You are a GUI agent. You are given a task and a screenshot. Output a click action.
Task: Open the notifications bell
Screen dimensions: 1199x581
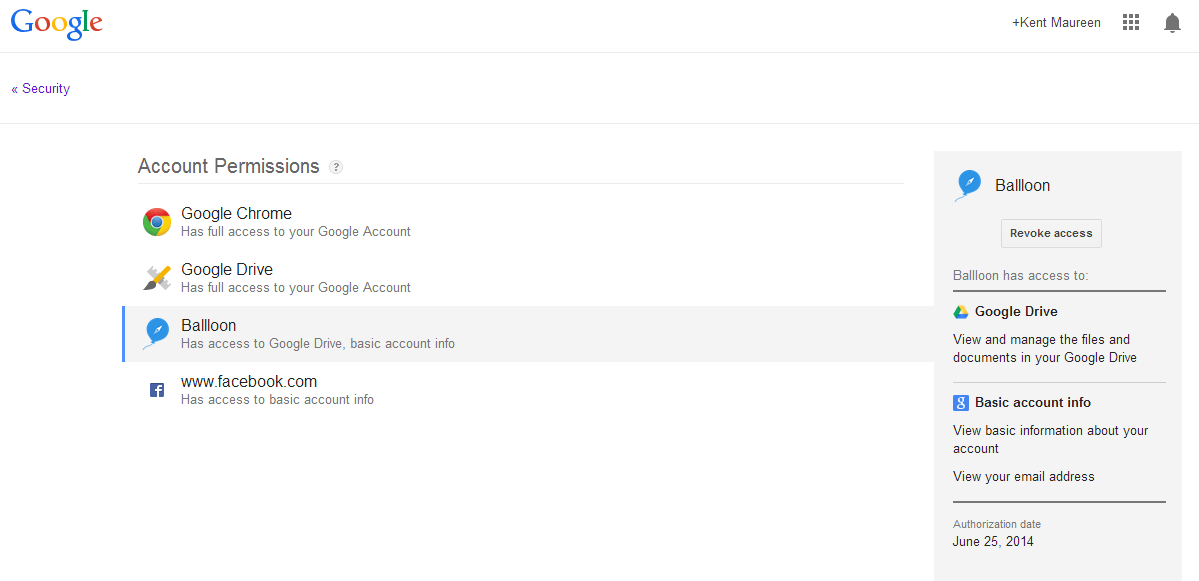tap(1172, 23)
